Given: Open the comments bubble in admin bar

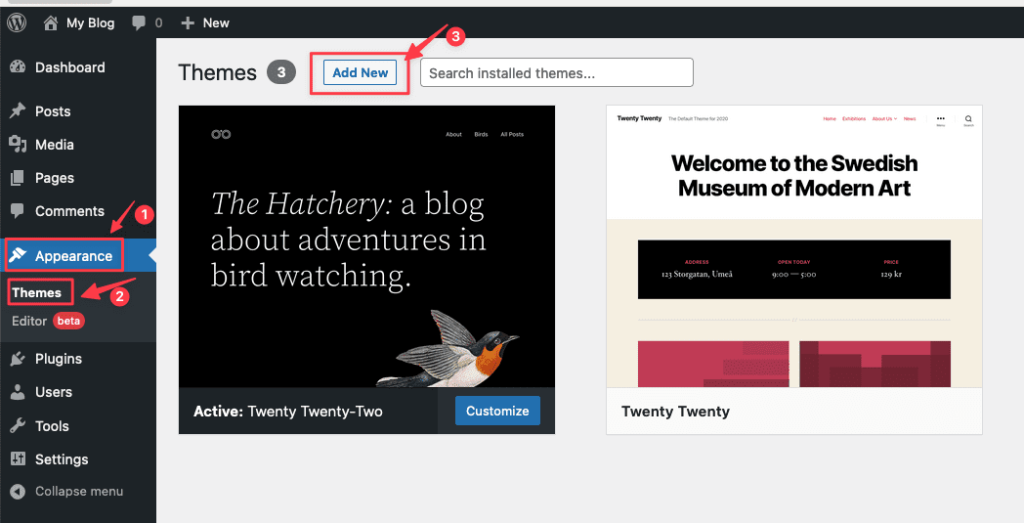Looking at the screenshot, I should click(138, 22).
